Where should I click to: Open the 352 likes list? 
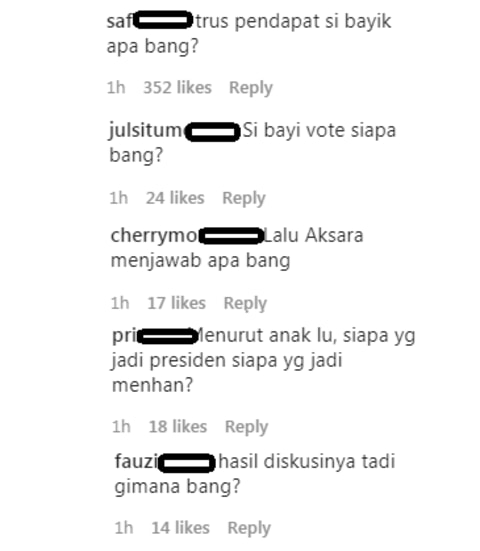[x=177, y=87]
